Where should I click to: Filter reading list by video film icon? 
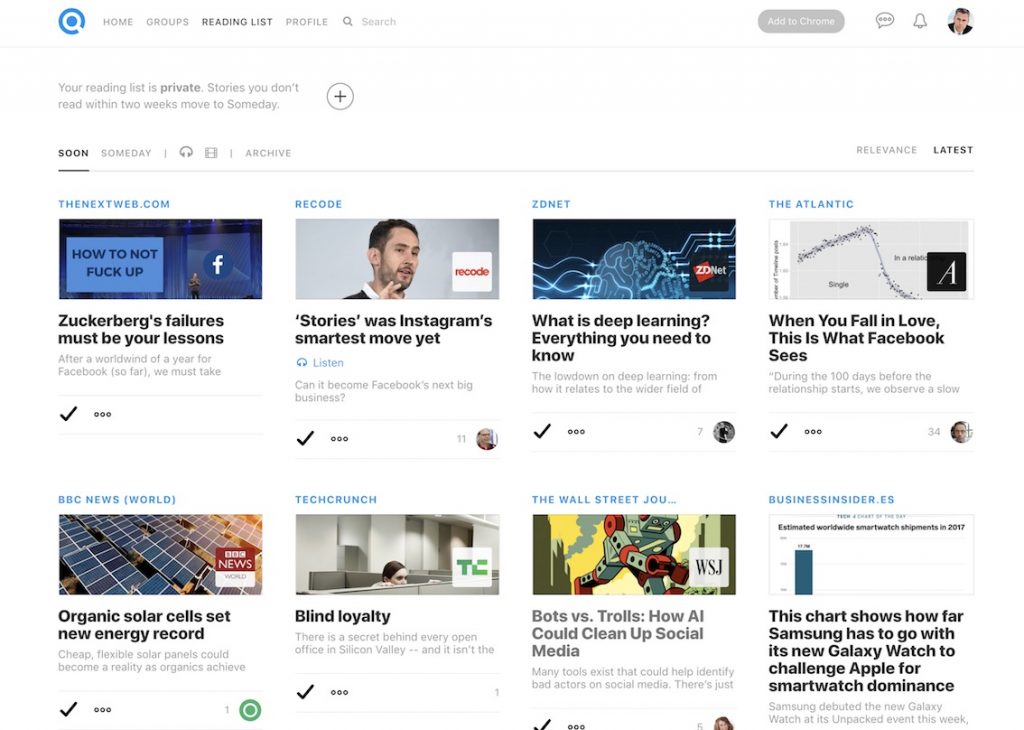211,153
